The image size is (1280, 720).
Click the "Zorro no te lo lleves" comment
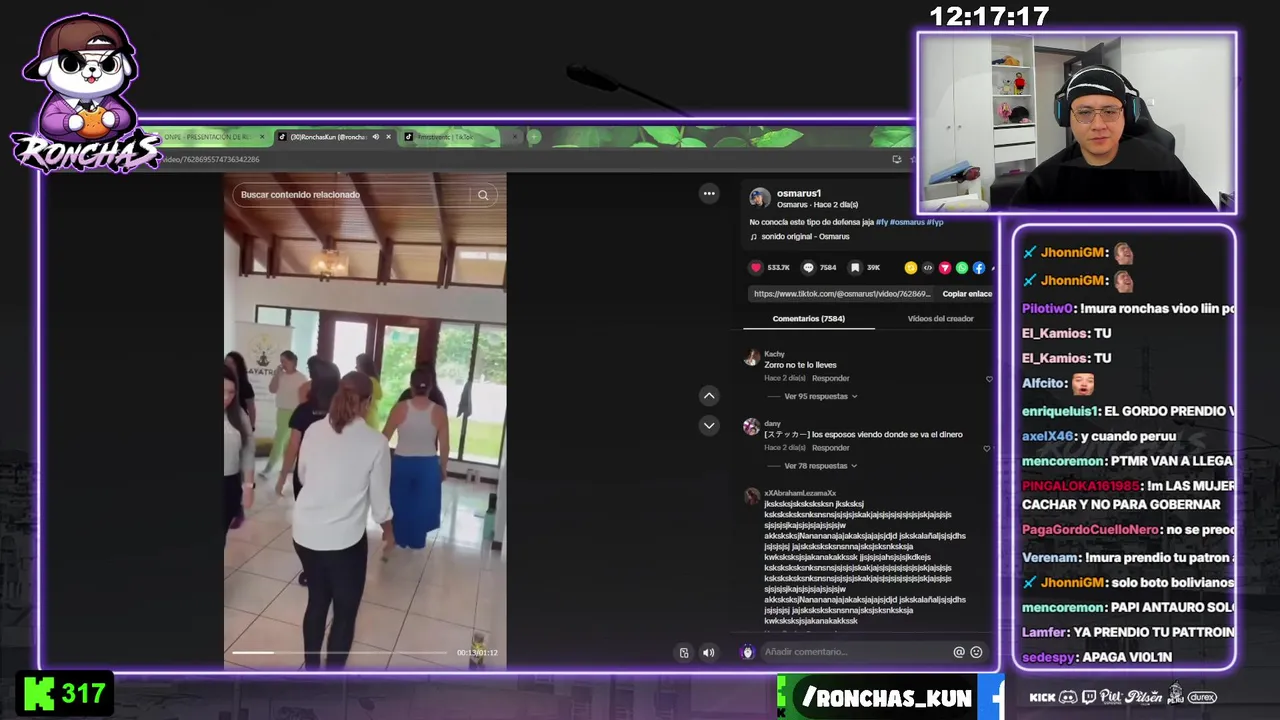click(800, 365)
